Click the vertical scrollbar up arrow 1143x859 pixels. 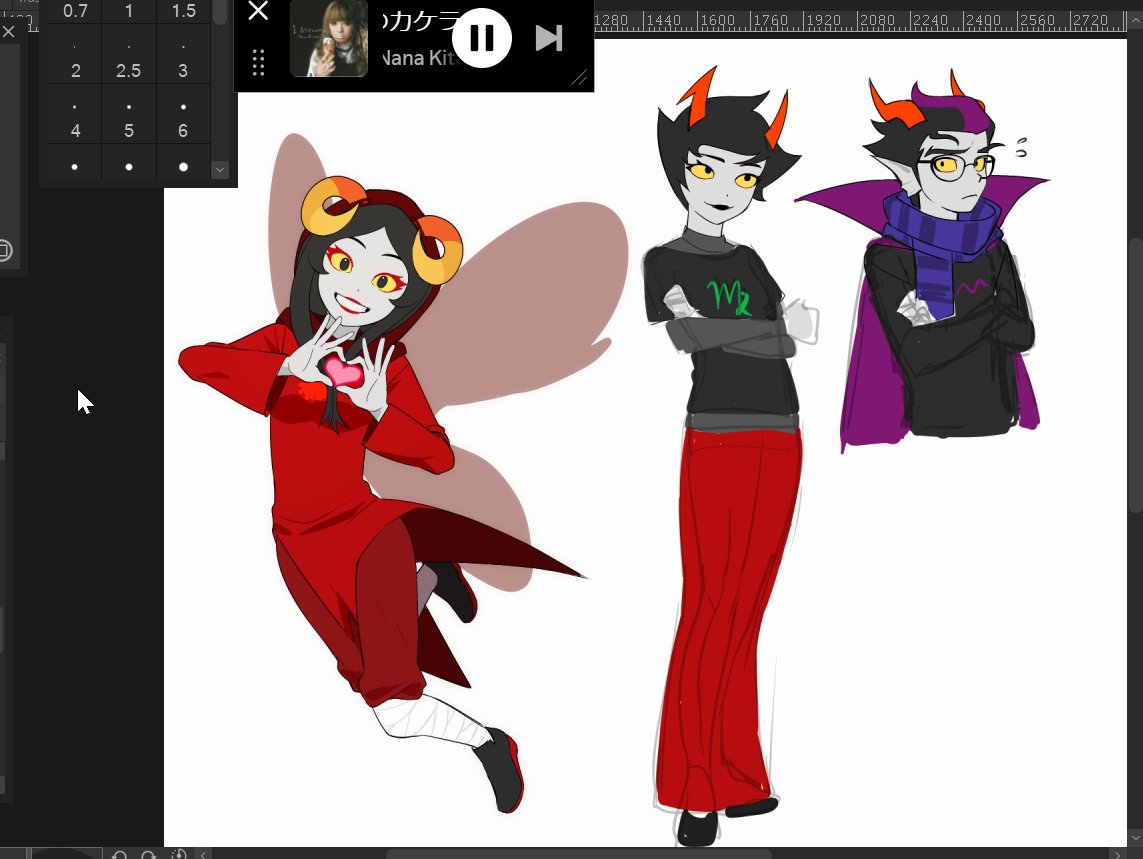pyautogui.click(x=1136, y=22)
